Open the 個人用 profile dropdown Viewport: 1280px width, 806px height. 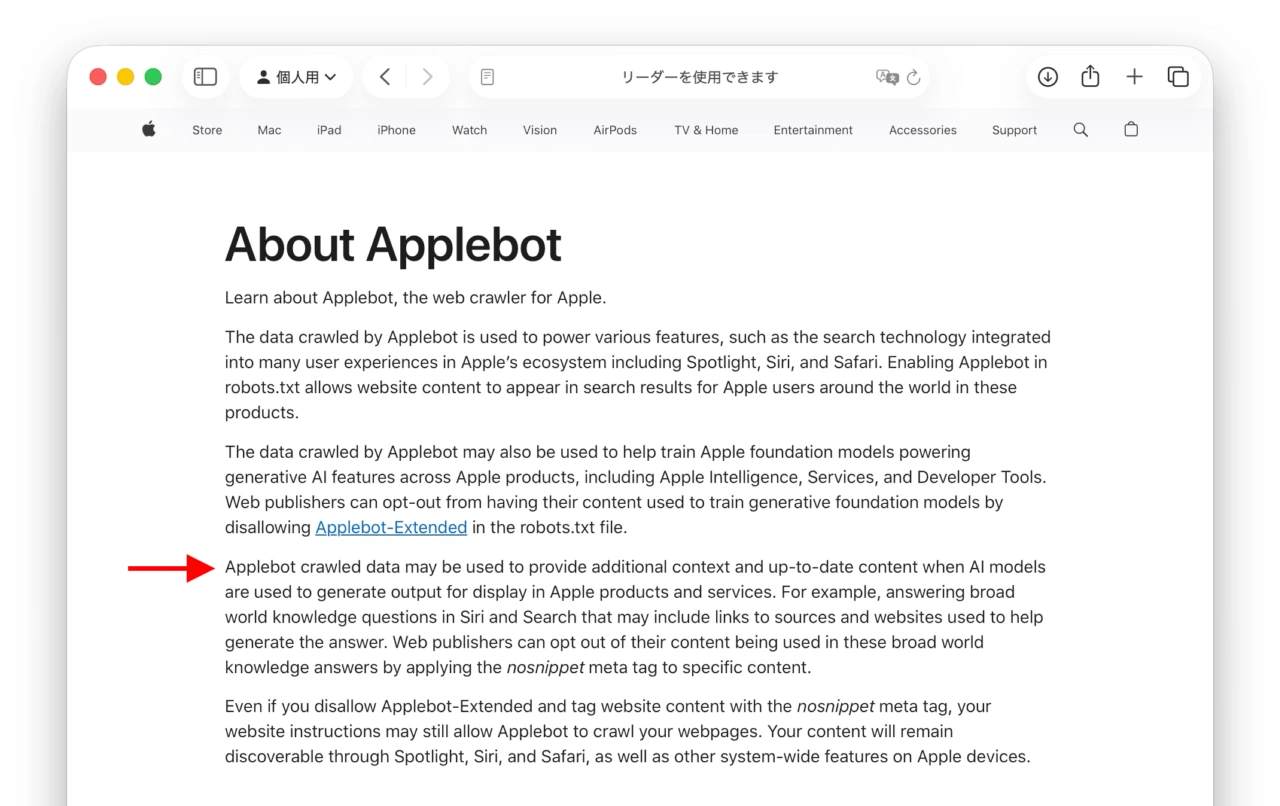pos(296,77)
